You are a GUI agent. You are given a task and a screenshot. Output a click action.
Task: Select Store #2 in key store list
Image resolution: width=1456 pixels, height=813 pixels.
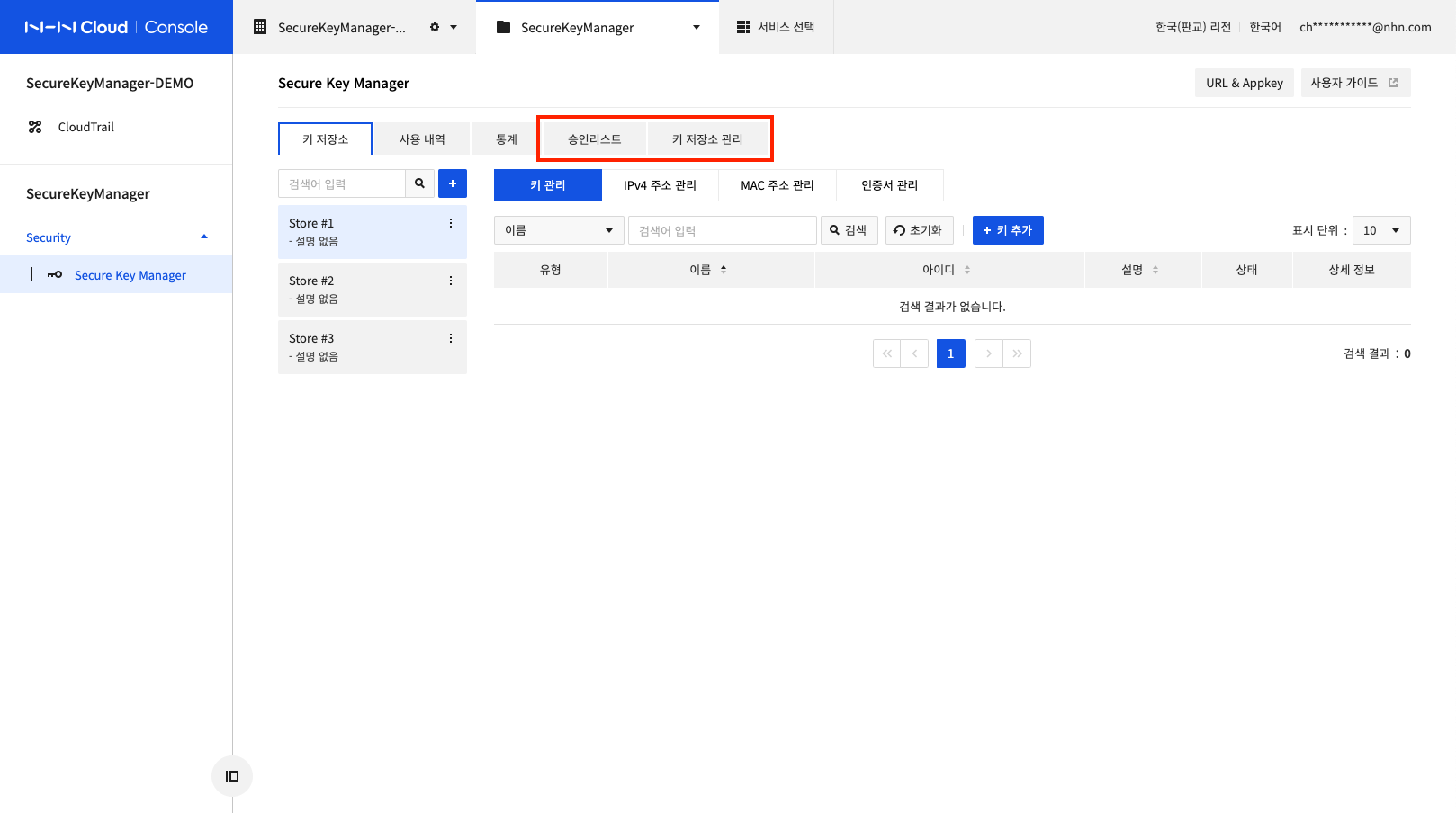(x=373, y=290)
